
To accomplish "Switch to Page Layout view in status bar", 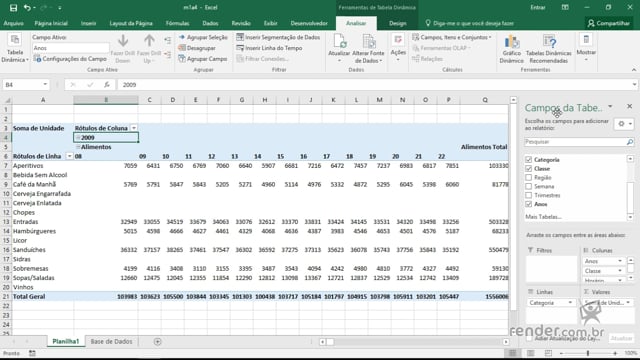I will point(531,353).
